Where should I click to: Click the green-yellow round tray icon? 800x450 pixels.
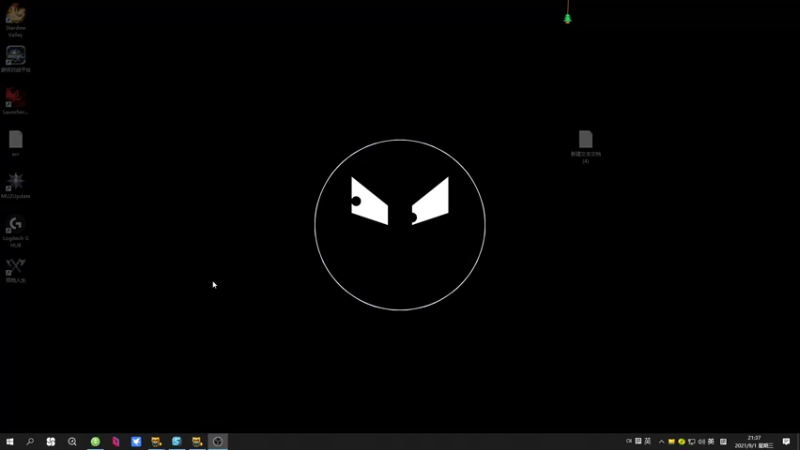pos(682,442)
